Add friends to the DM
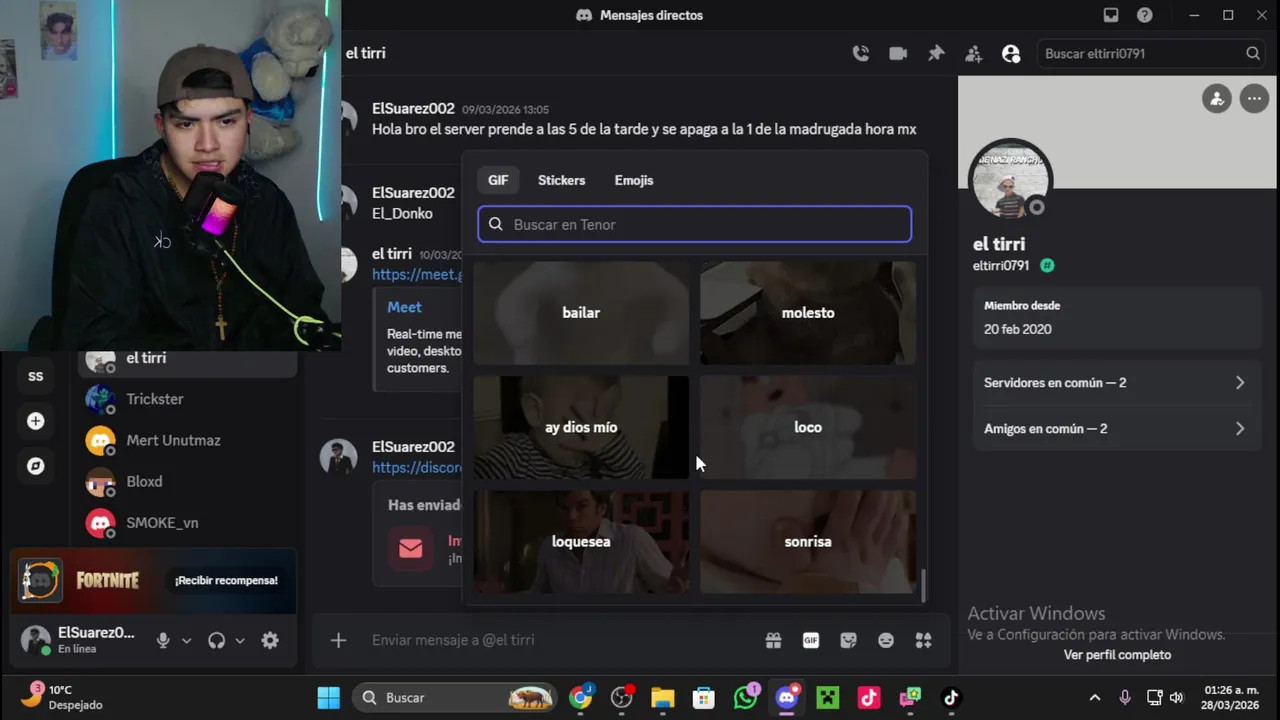 coord(973,54)
